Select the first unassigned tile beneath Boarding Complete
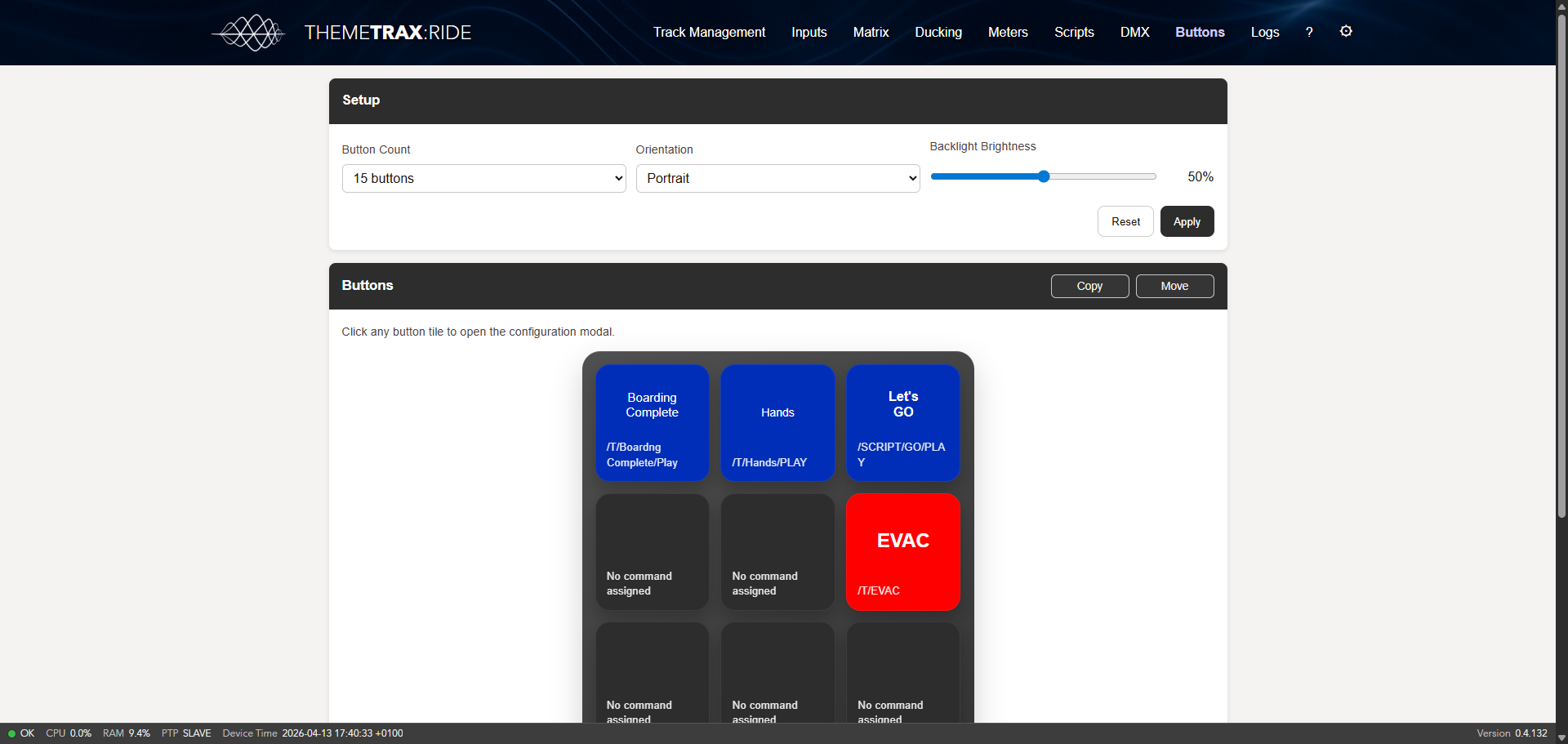 (x=652, y=552)
